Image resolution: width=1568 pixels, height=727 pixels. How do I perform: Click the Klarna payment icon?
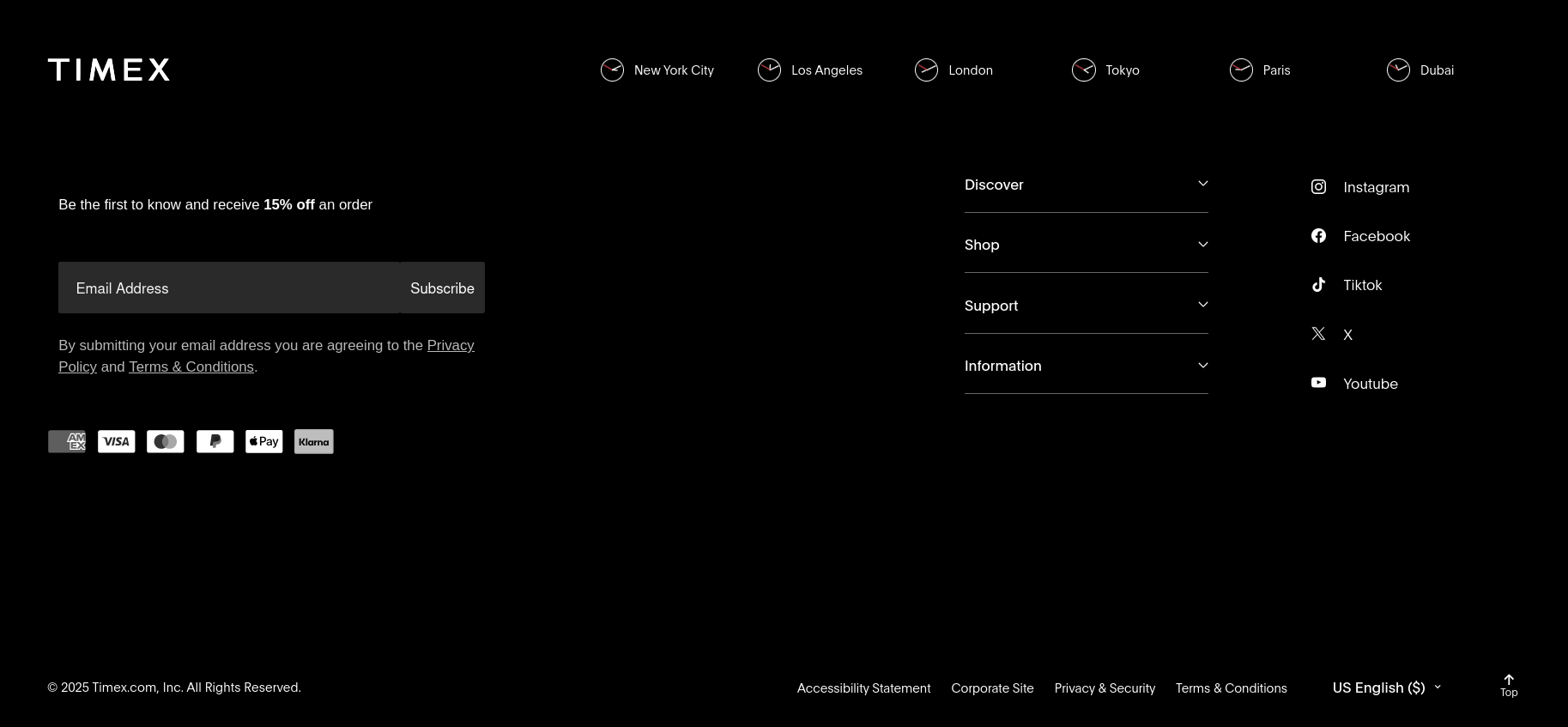pos(313,442)
